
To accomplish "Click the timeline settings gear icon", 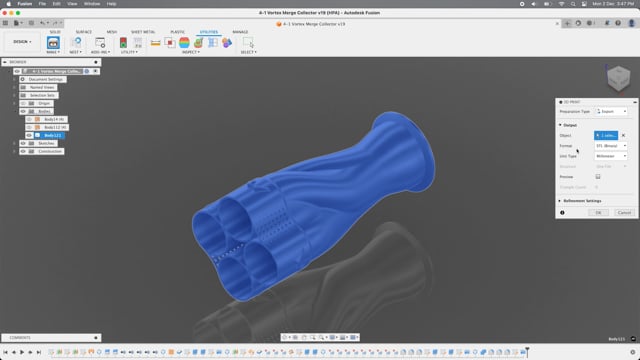I will 633,352.
